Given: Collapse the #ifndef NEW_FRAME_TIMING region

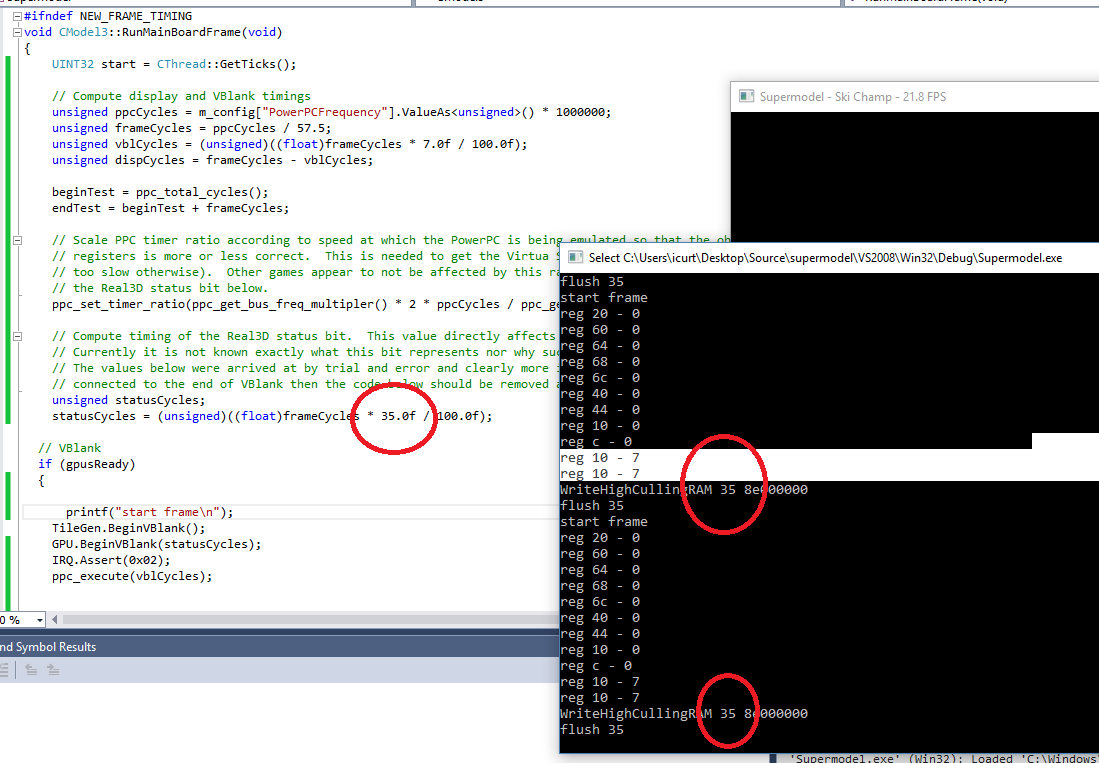Looking at the screenshot, I should pyautogui.click(x=18, y=16).
